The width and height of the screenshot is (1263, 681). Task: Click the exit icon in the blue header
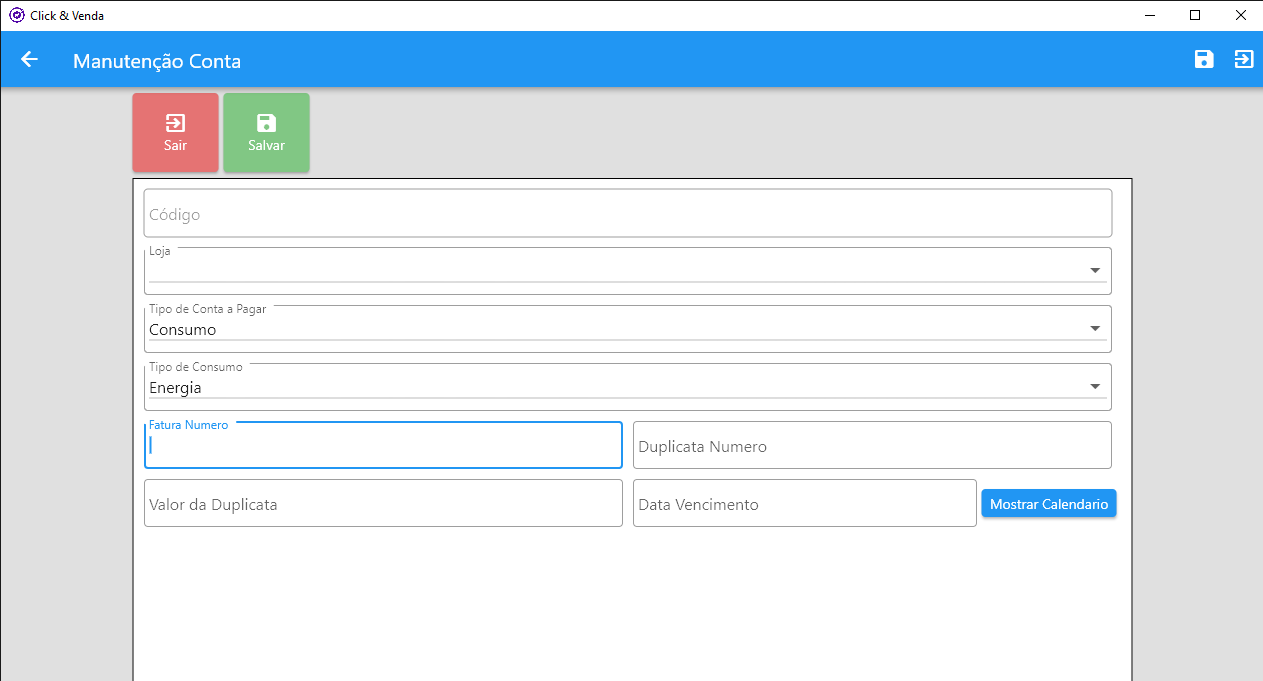coord(1243,60)
